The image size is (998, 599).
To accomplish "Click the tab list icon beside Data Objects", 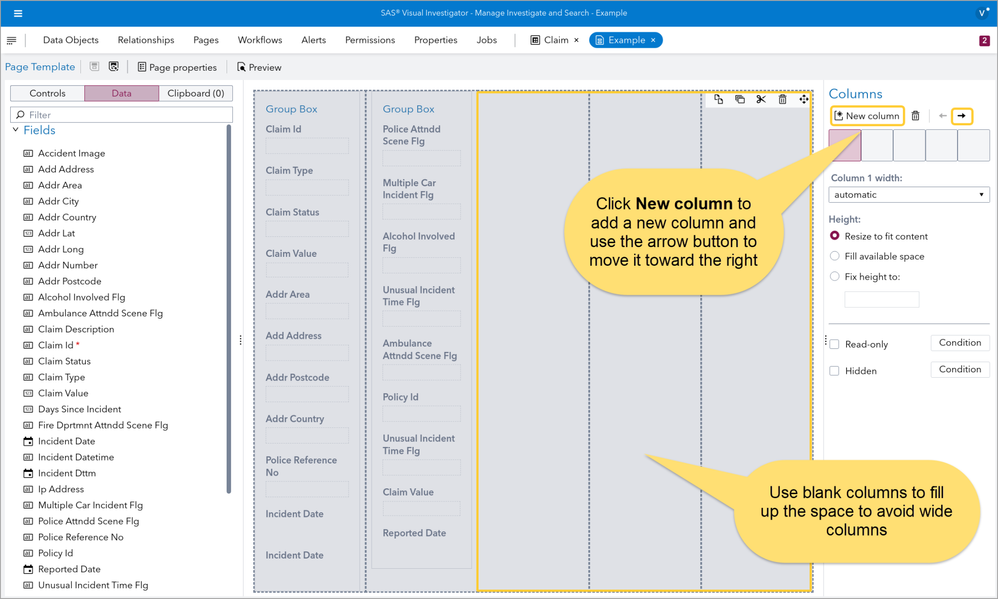I will 11,40.
